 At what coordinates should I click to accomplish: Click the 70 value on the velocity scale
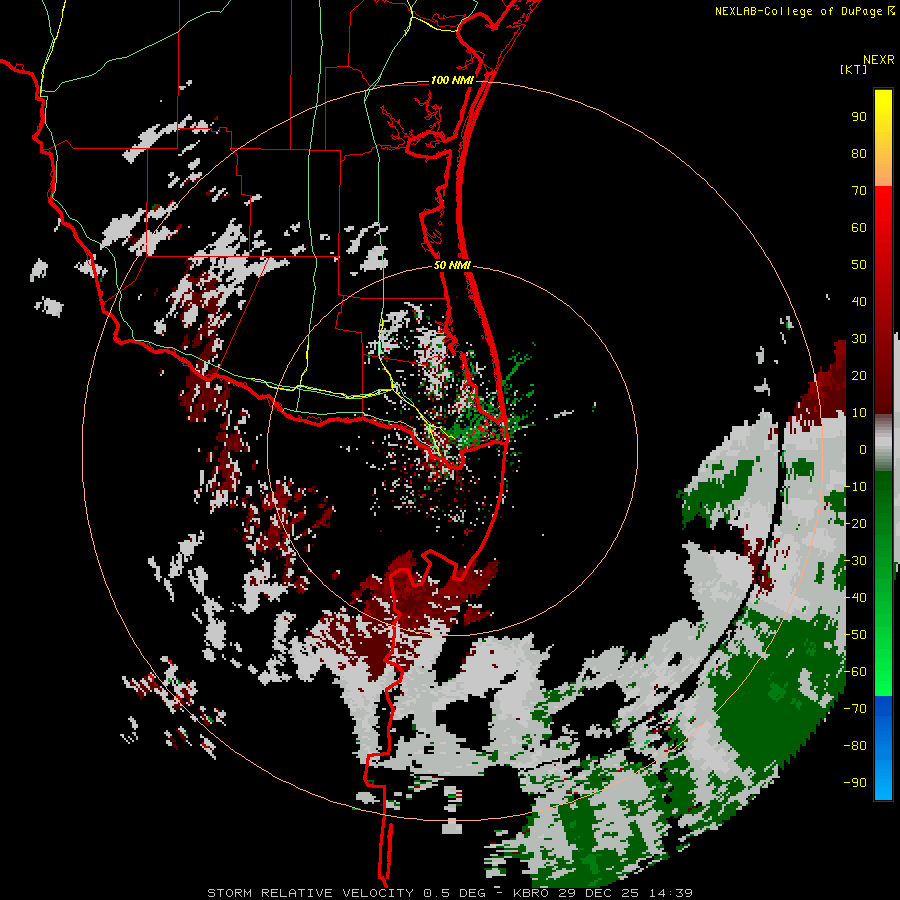click(859, 191)
